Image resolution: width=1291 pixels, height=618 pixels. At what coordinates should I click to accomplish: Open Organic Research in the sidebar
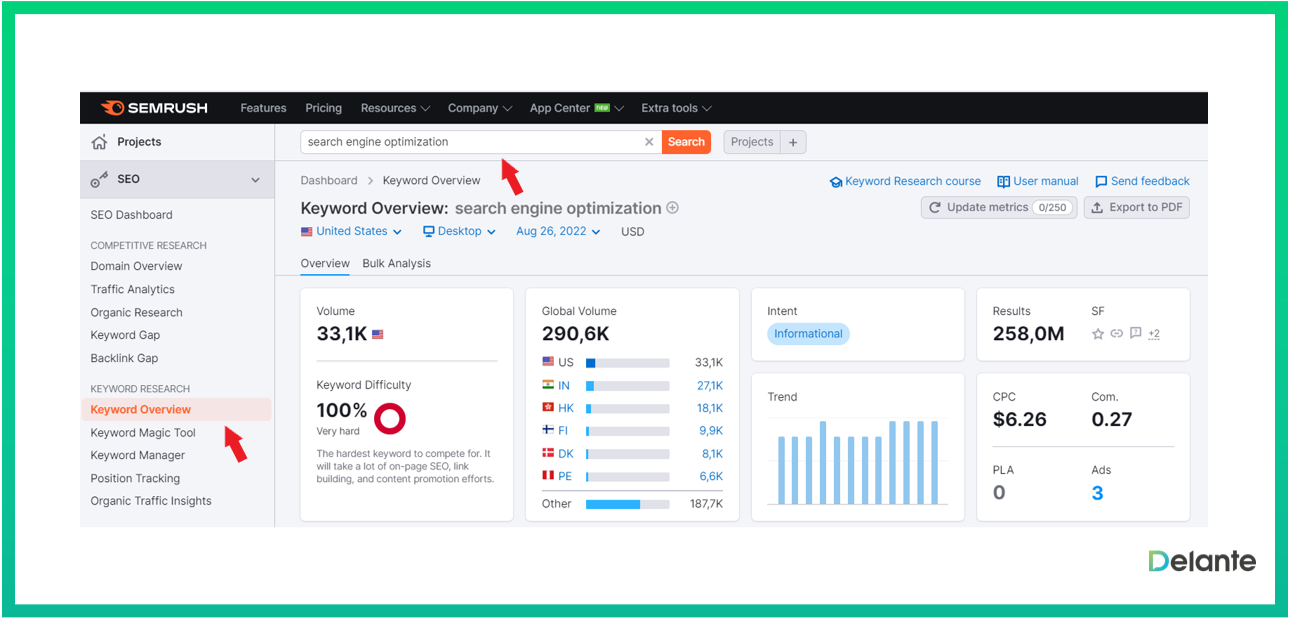pos(136,312)
